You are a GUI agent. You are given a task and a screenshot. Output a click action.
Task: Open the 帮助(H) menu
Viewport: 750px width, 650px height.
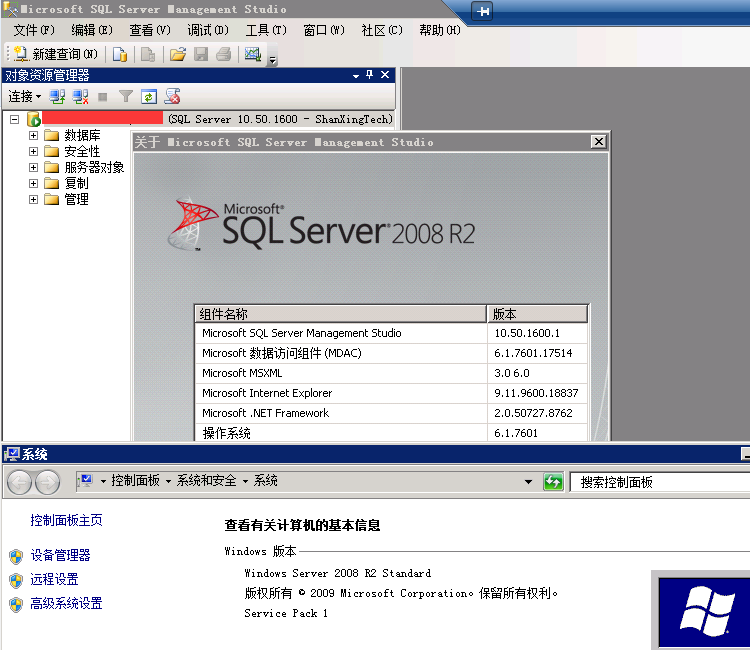click(440, 30)
